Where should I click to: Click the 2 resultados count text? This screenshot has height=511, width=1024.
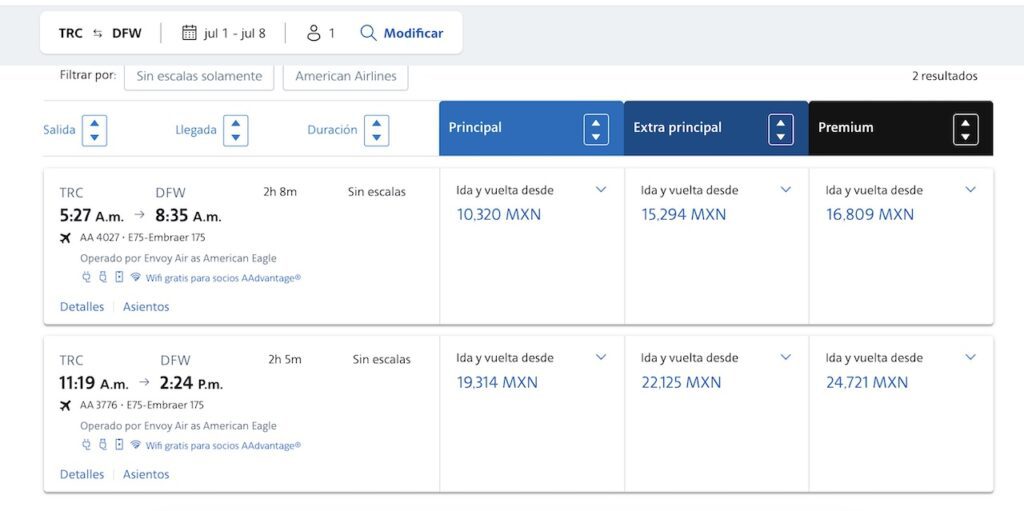945,76
